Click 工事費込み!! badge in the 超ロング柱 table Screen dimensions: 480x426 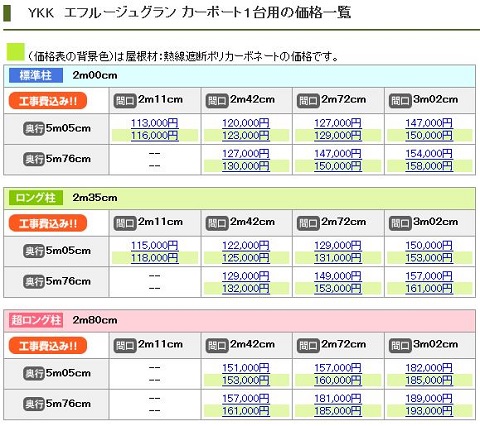[x=48, y=345]
